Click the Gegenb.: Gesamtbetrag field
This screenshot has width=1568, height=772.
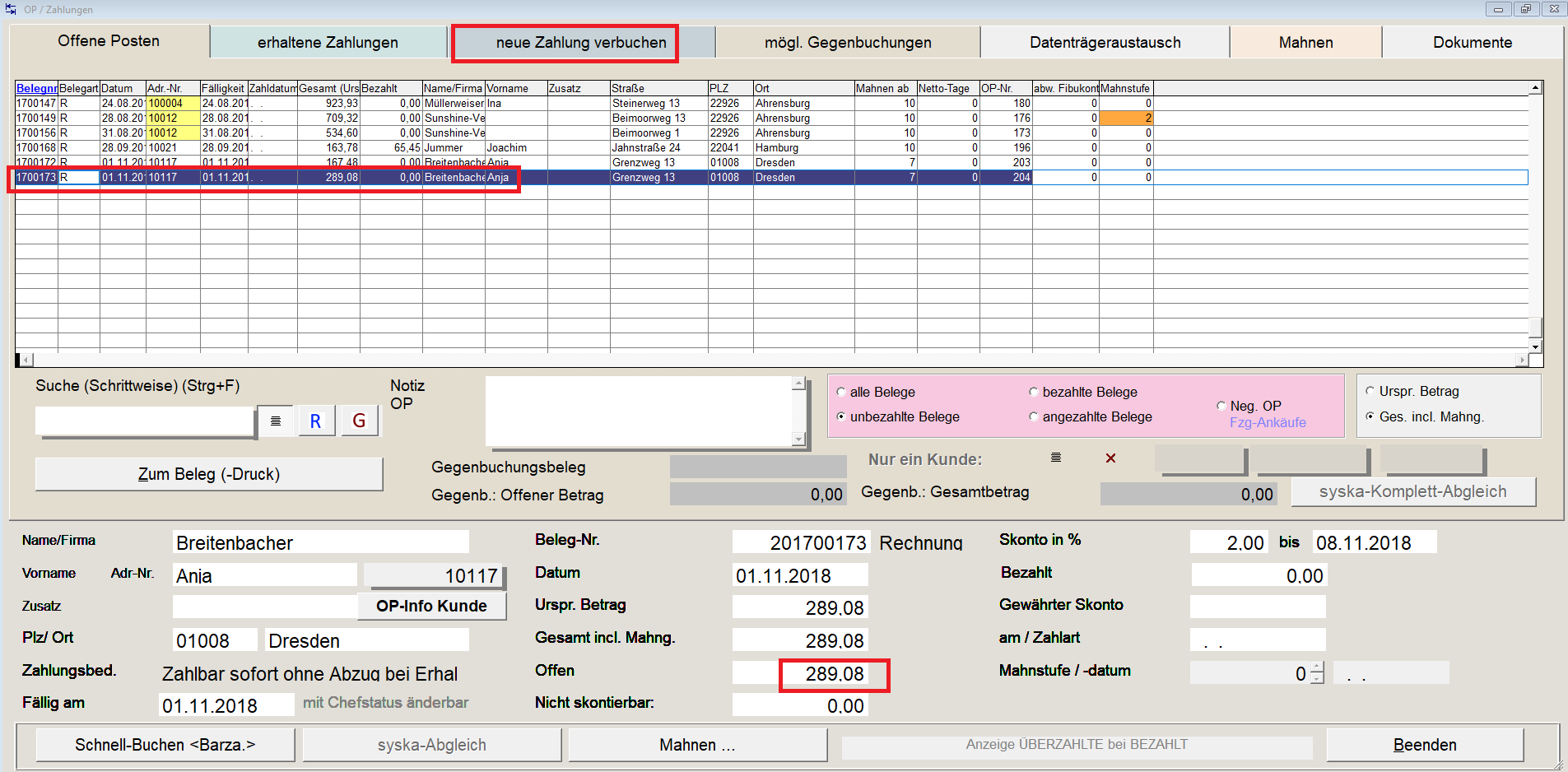1189,494
